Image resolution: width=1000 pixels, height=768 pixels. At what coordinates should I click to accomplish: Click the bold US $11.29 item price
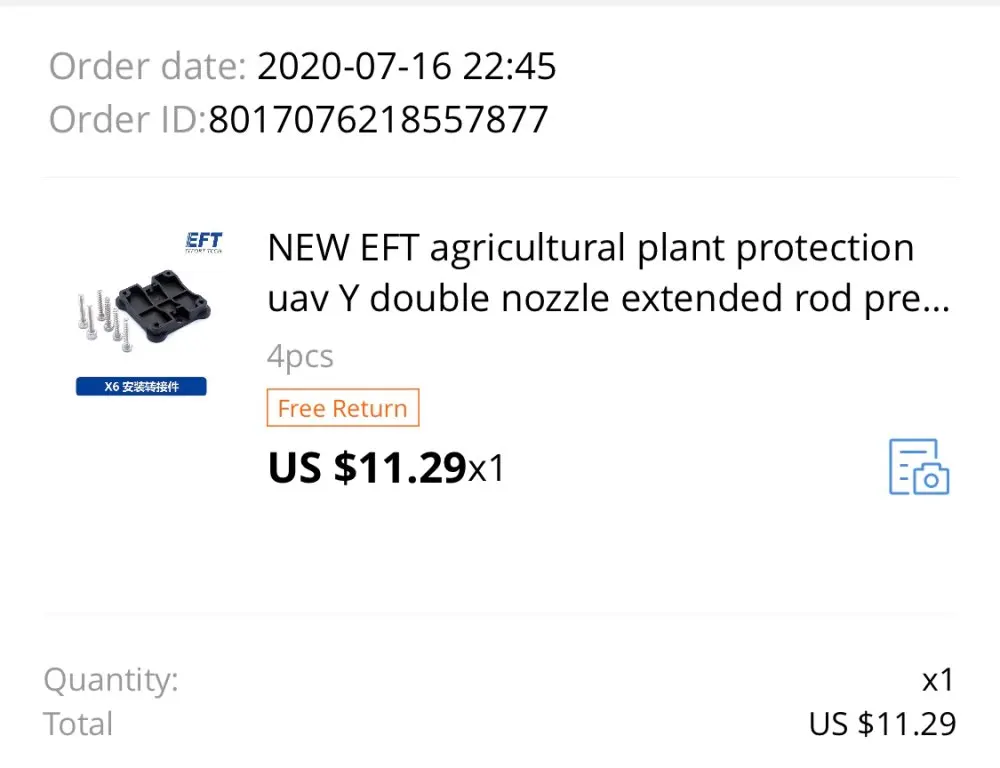pos(367,467)
